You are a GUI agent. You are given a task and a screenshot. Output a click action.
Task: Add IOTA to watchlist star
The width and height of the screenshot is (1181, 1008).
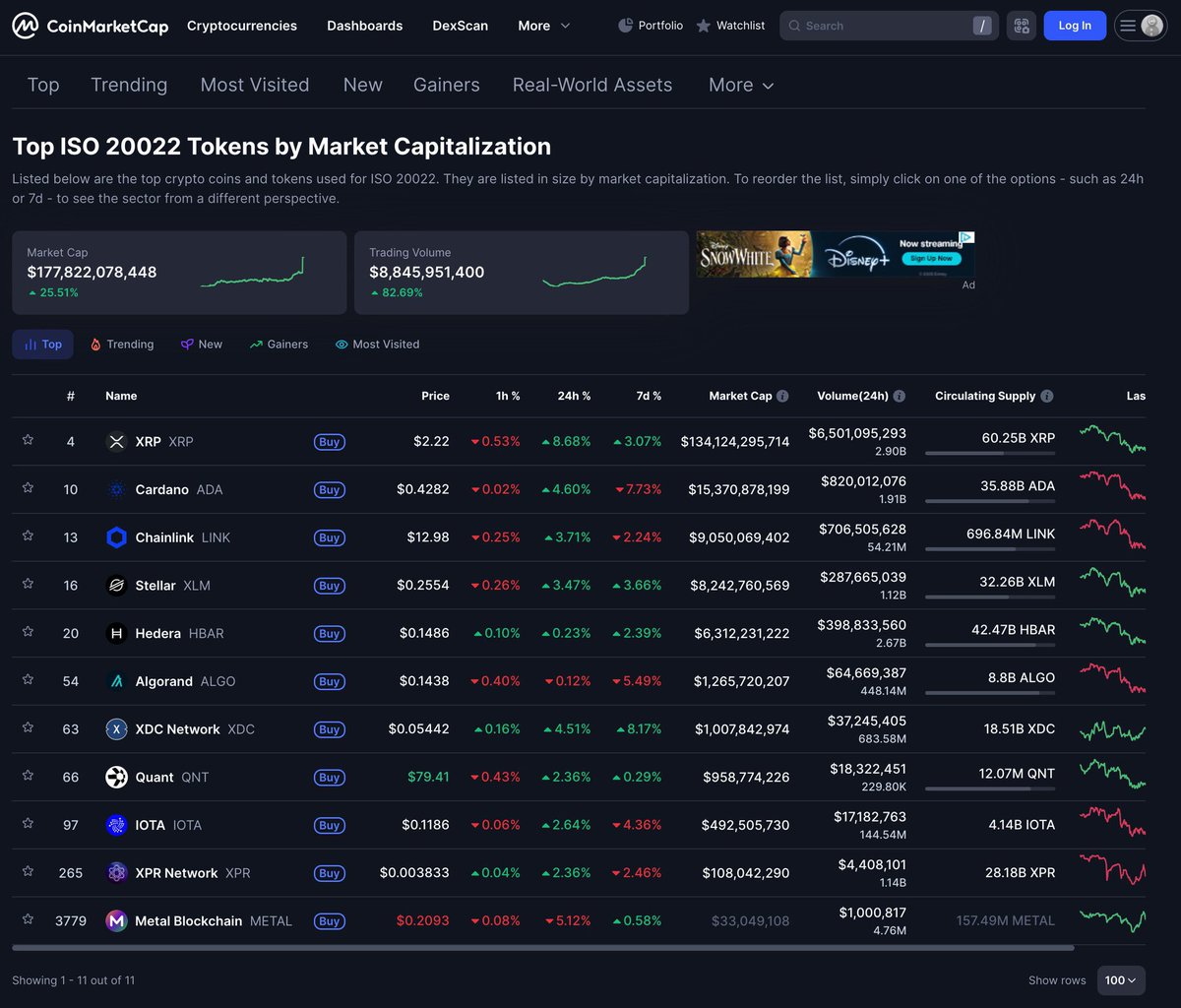(28, 824)
